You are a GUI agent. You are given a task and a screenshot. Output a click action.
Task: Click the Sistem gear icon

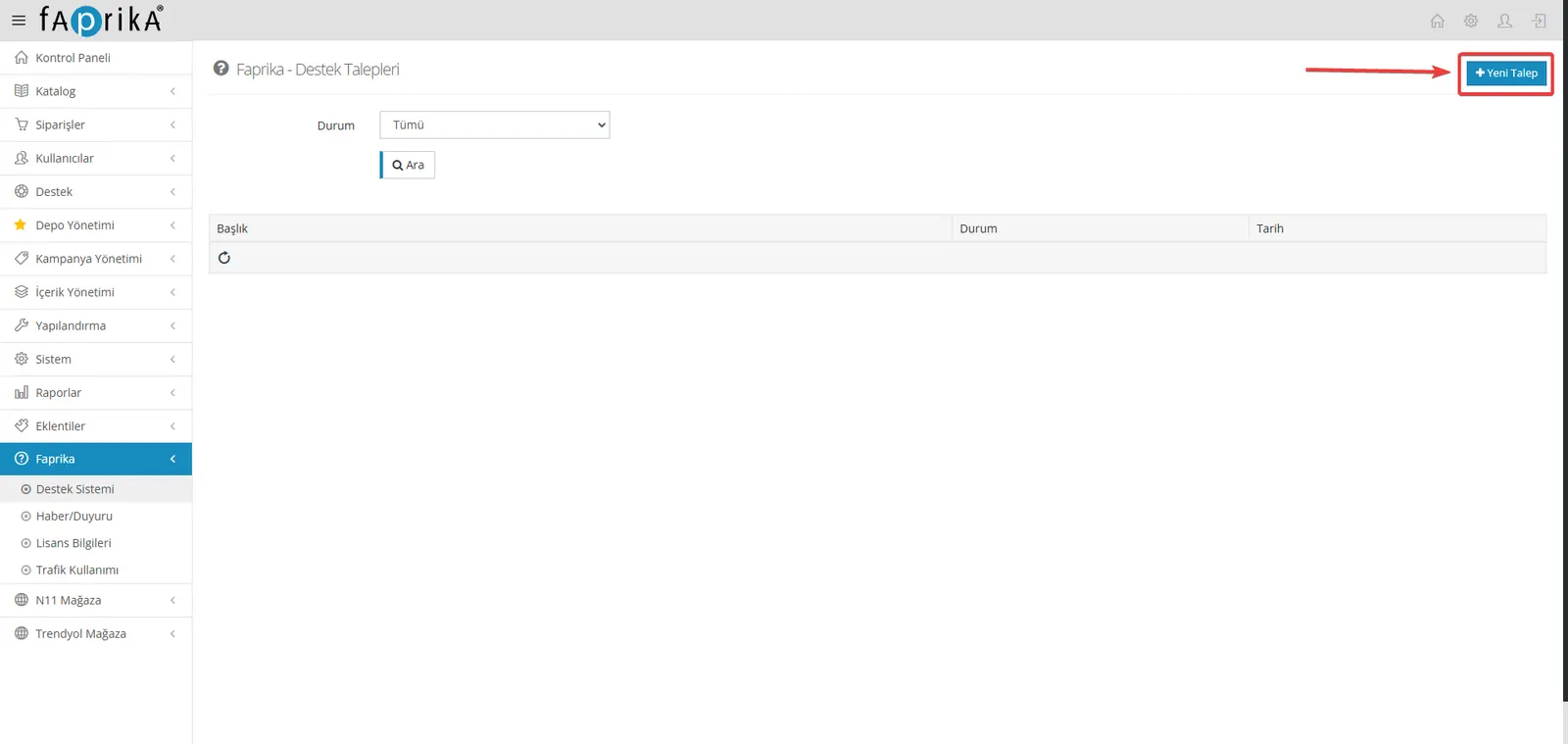pos(22,359)
